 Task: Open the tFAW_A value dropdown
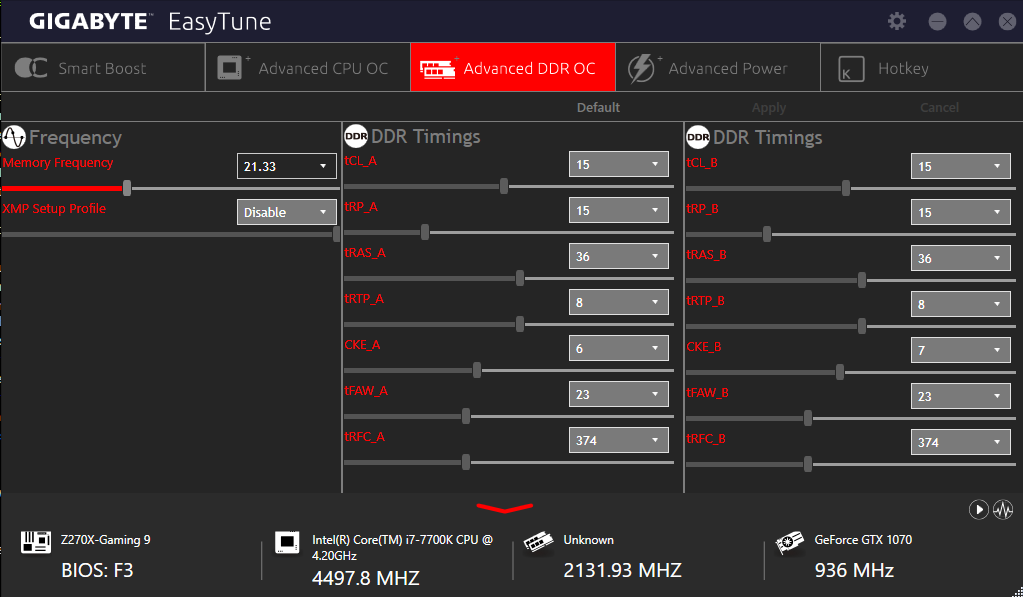(x=618, y=394)
